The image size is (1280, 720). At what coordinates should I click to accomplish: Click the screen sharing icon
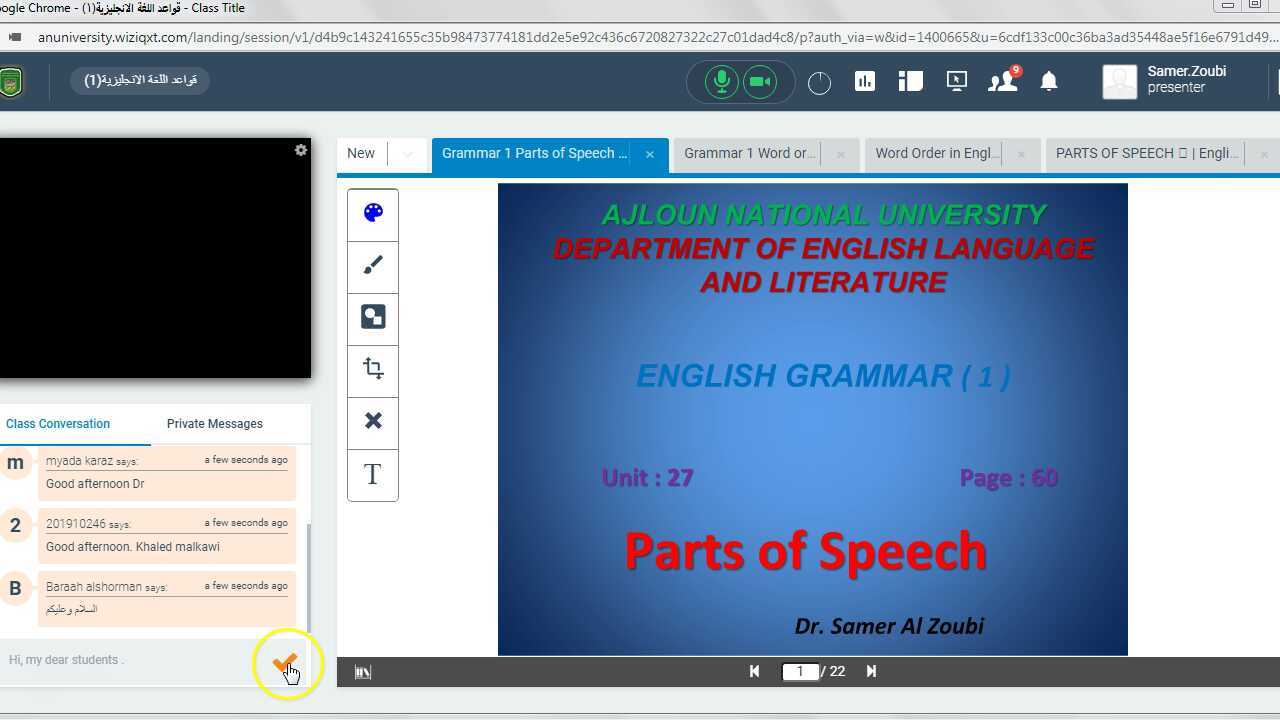(x=957, y=82)
